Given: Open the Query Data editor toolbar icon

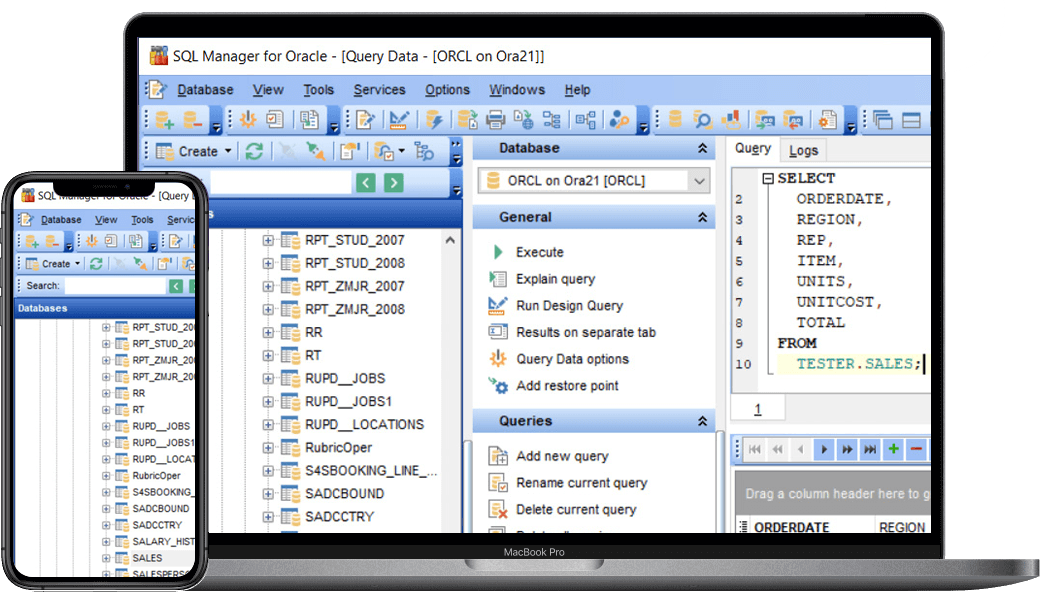Looking at the screenshot, I should 365,120.
